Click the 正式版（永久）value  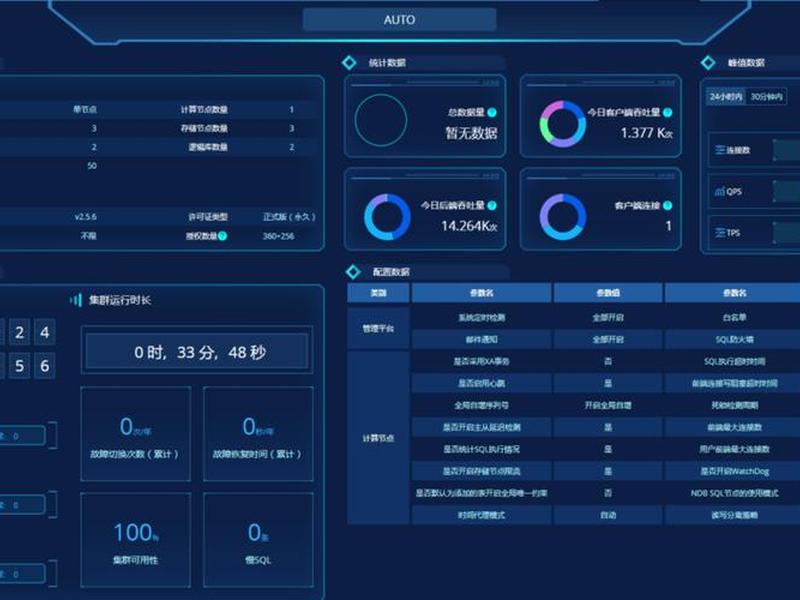tap(289, 217)
